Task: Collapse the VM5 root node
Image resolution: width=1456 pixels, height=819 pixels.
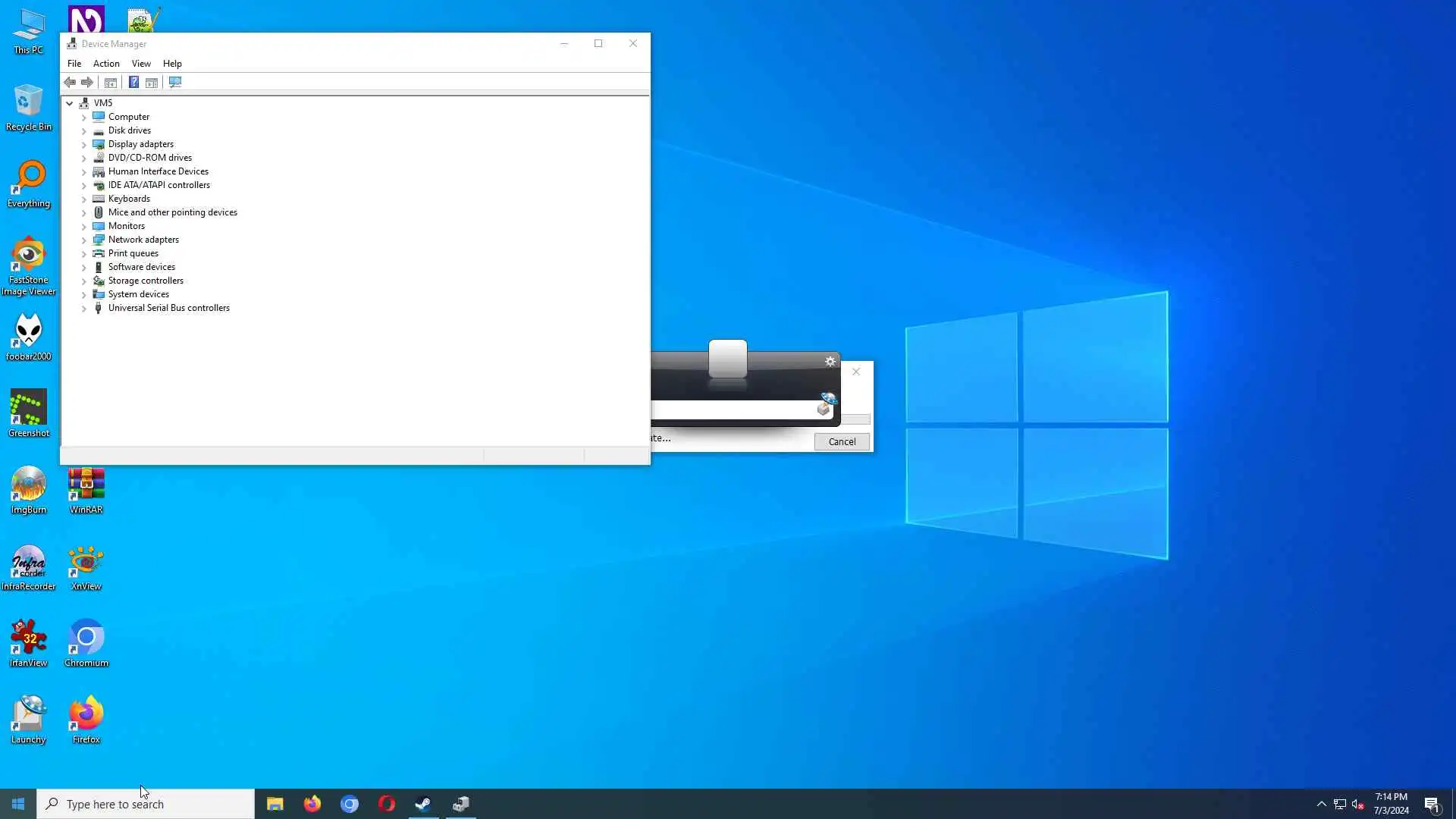Action: click(x=70, y=103)
